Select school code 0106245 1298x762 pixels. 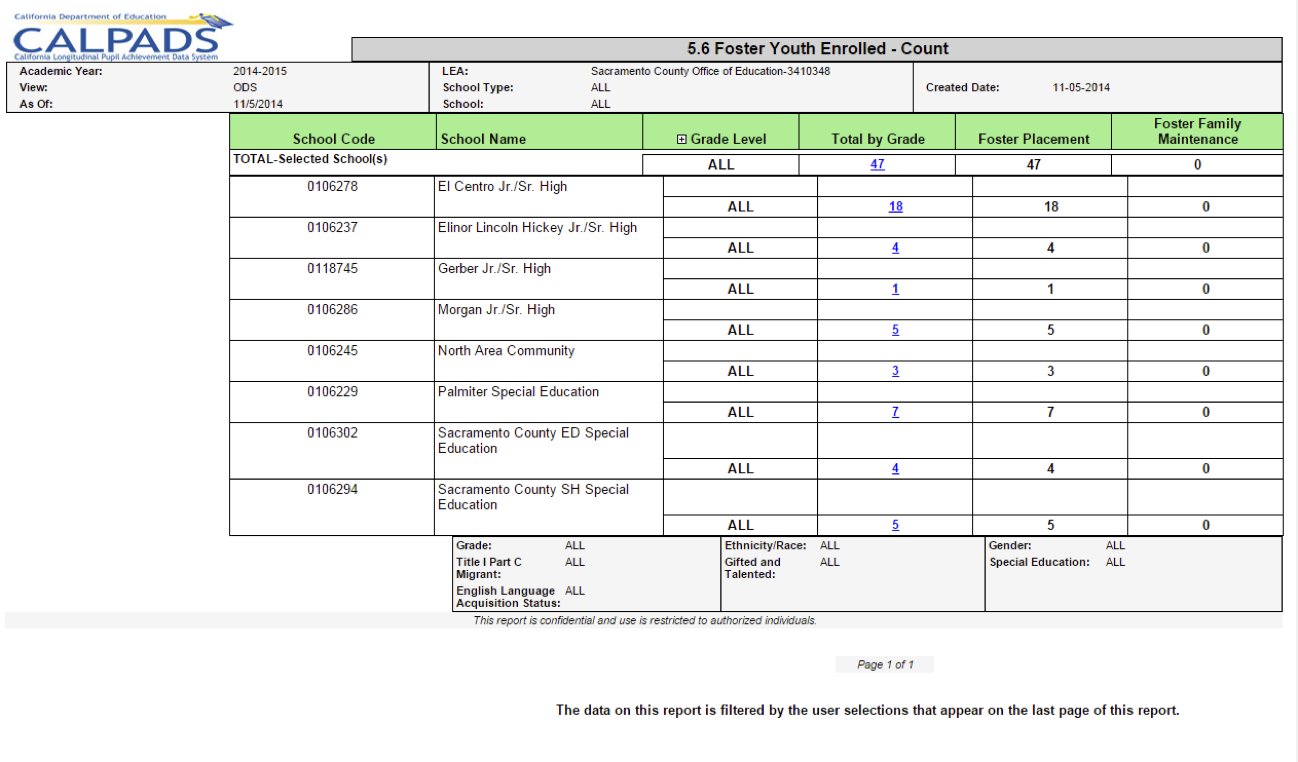[x=332, y=350]
